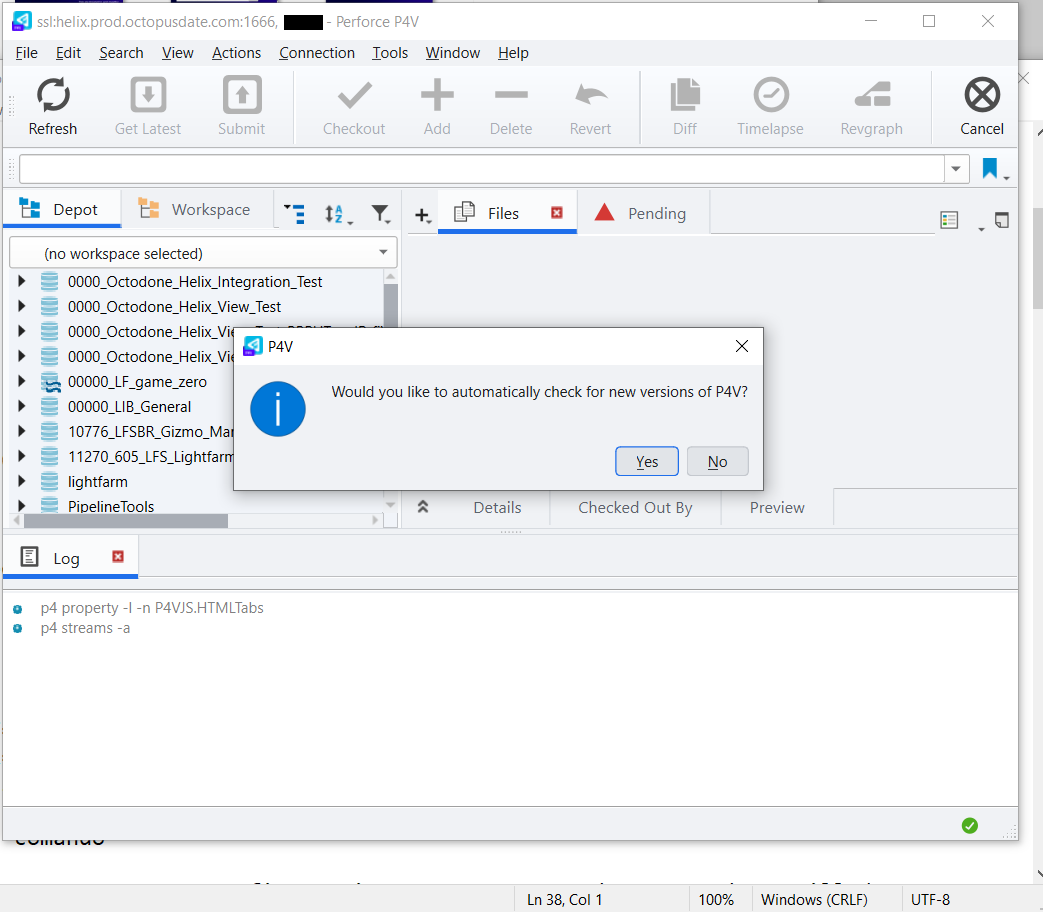Click the depot path address field
1043x912 pixels.
[482, 169]
